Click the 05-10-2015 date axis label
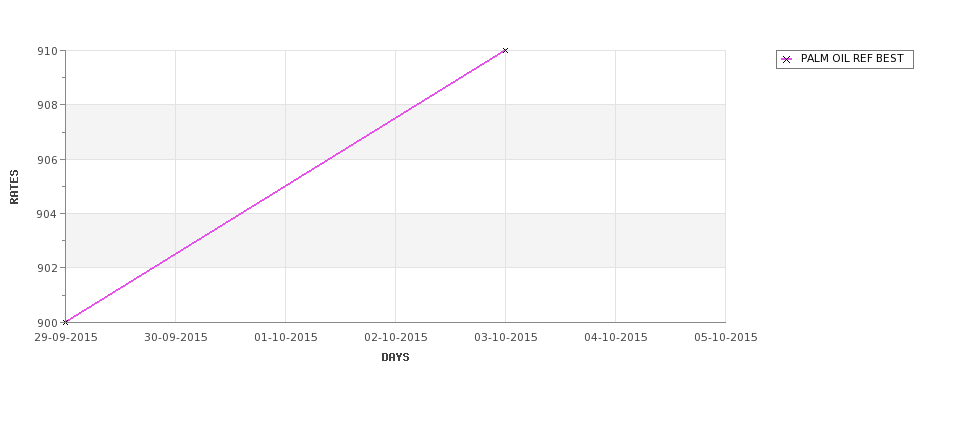 726,338
